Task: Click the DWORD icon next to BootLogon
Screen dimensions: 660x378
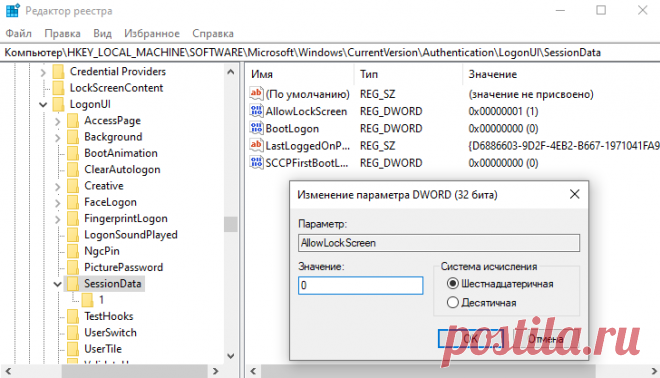Action: point(256,128)
